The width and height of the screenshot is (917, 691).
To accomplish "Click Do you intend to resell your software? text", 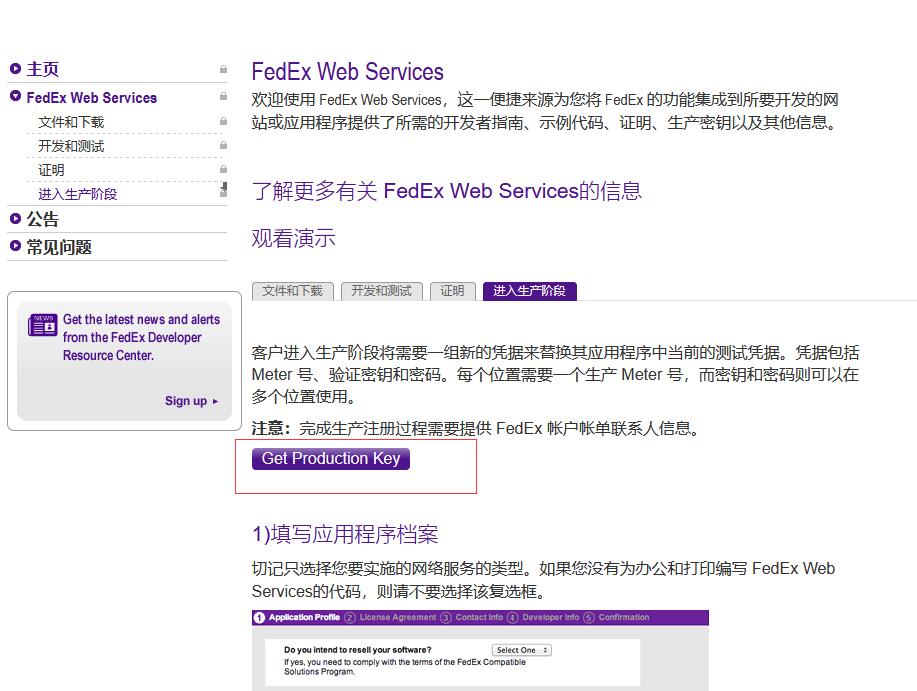I will (358, 650).
